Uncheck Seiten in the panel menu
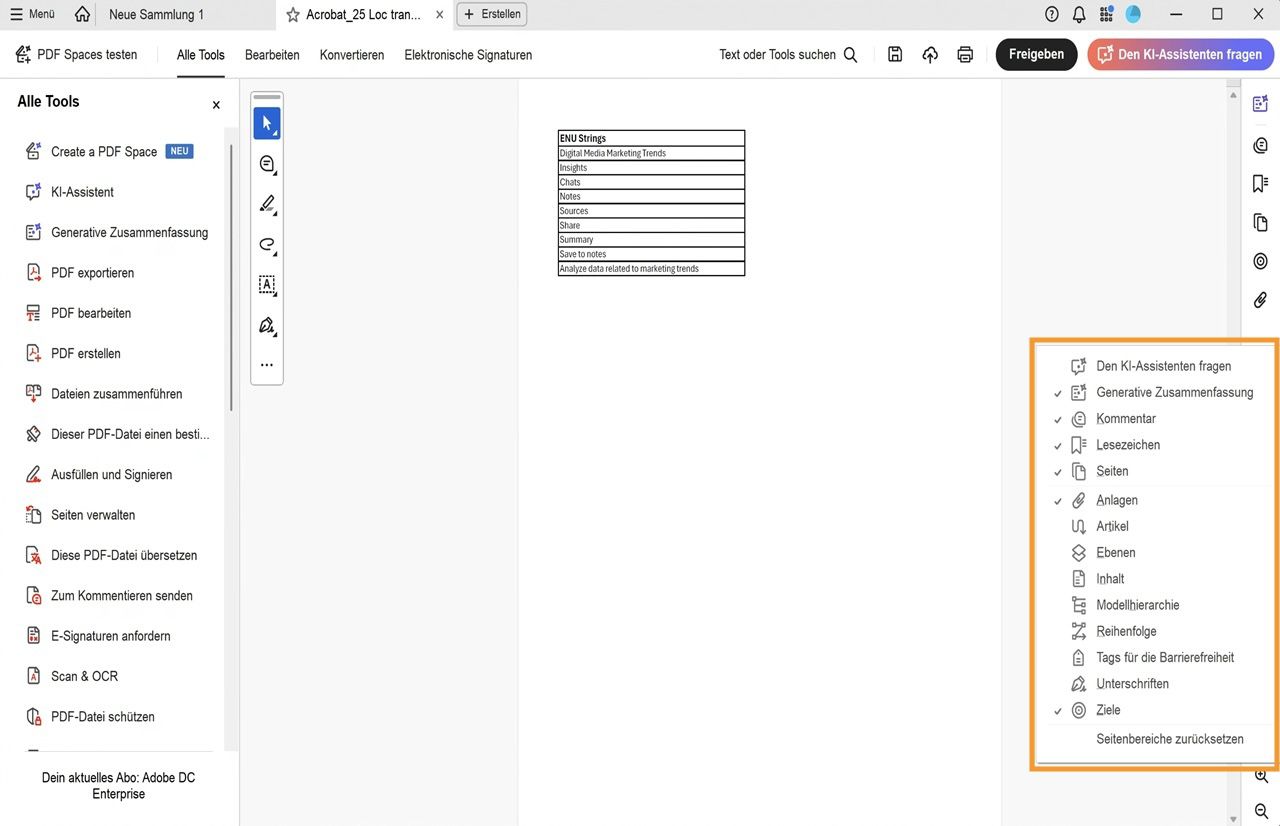This screenshot has width=1280, height=826. (x=1112, y=470)
